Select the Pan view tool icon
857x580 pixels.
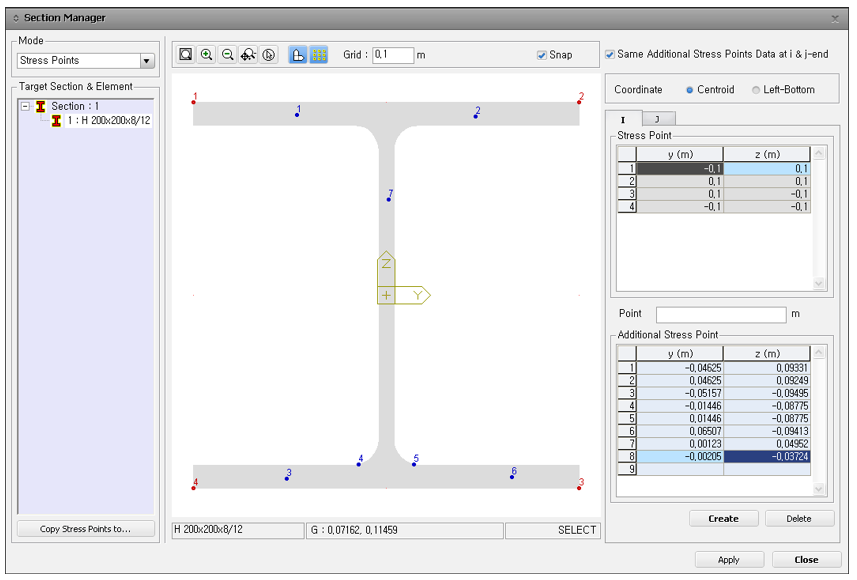pyautogui.click(x=248, y=55)
